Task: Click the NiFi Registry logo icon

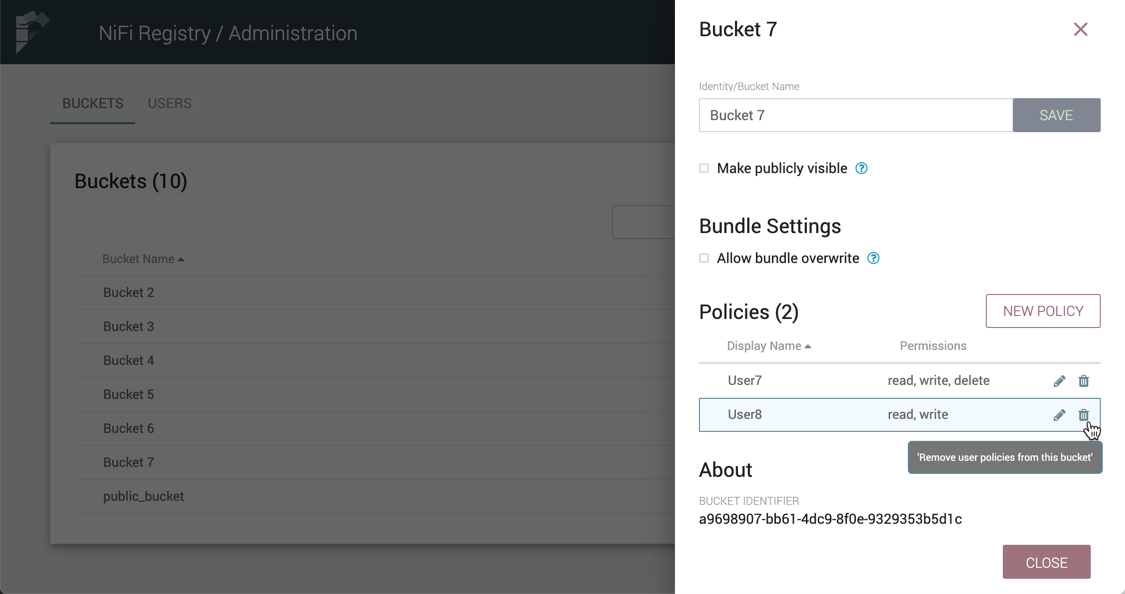Action: 32,32
